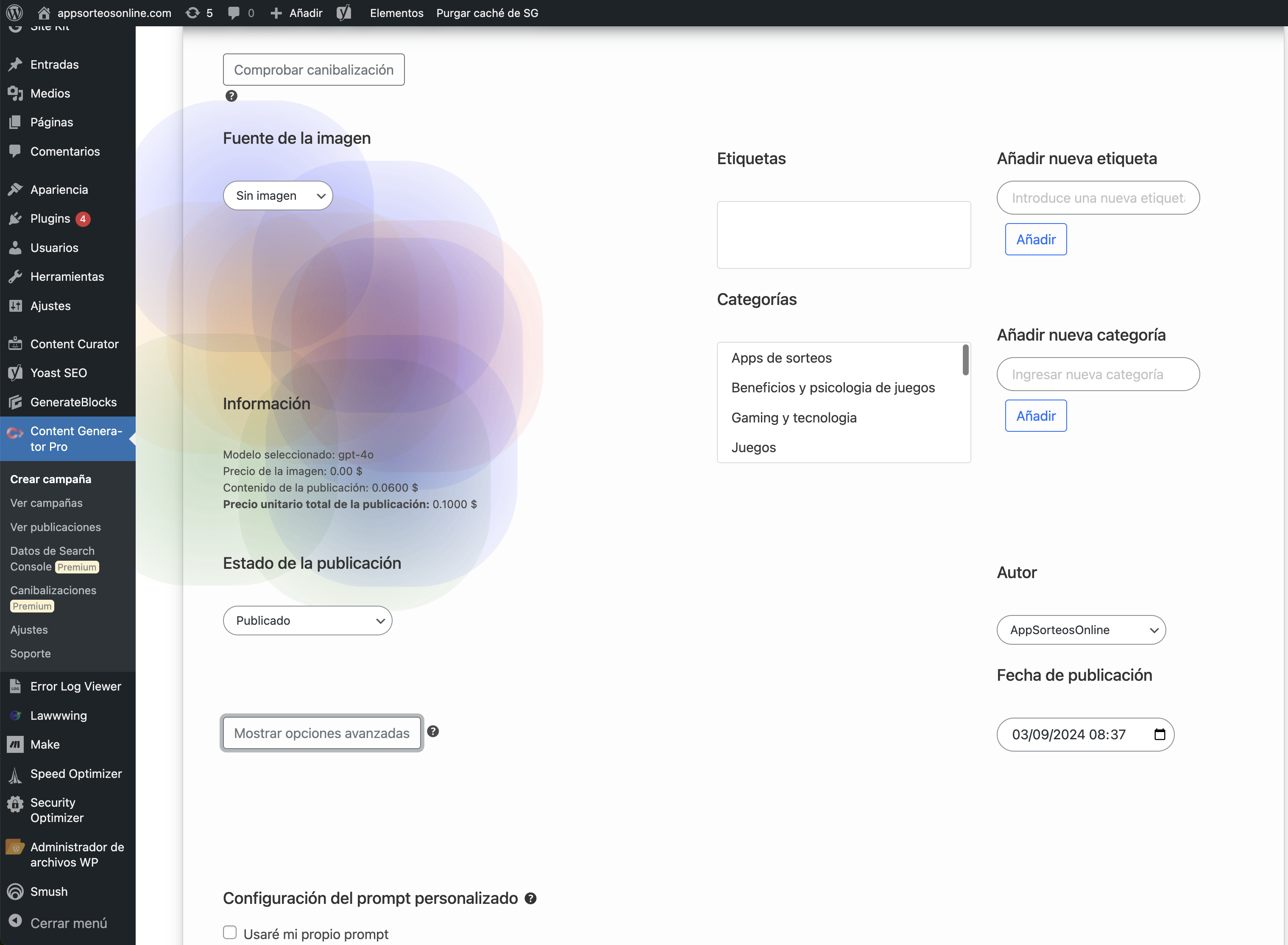Click the Make sidebar icon
The width and height of the screenshot is (1288, 945).
pyautogui.click(x=15, y=744)
